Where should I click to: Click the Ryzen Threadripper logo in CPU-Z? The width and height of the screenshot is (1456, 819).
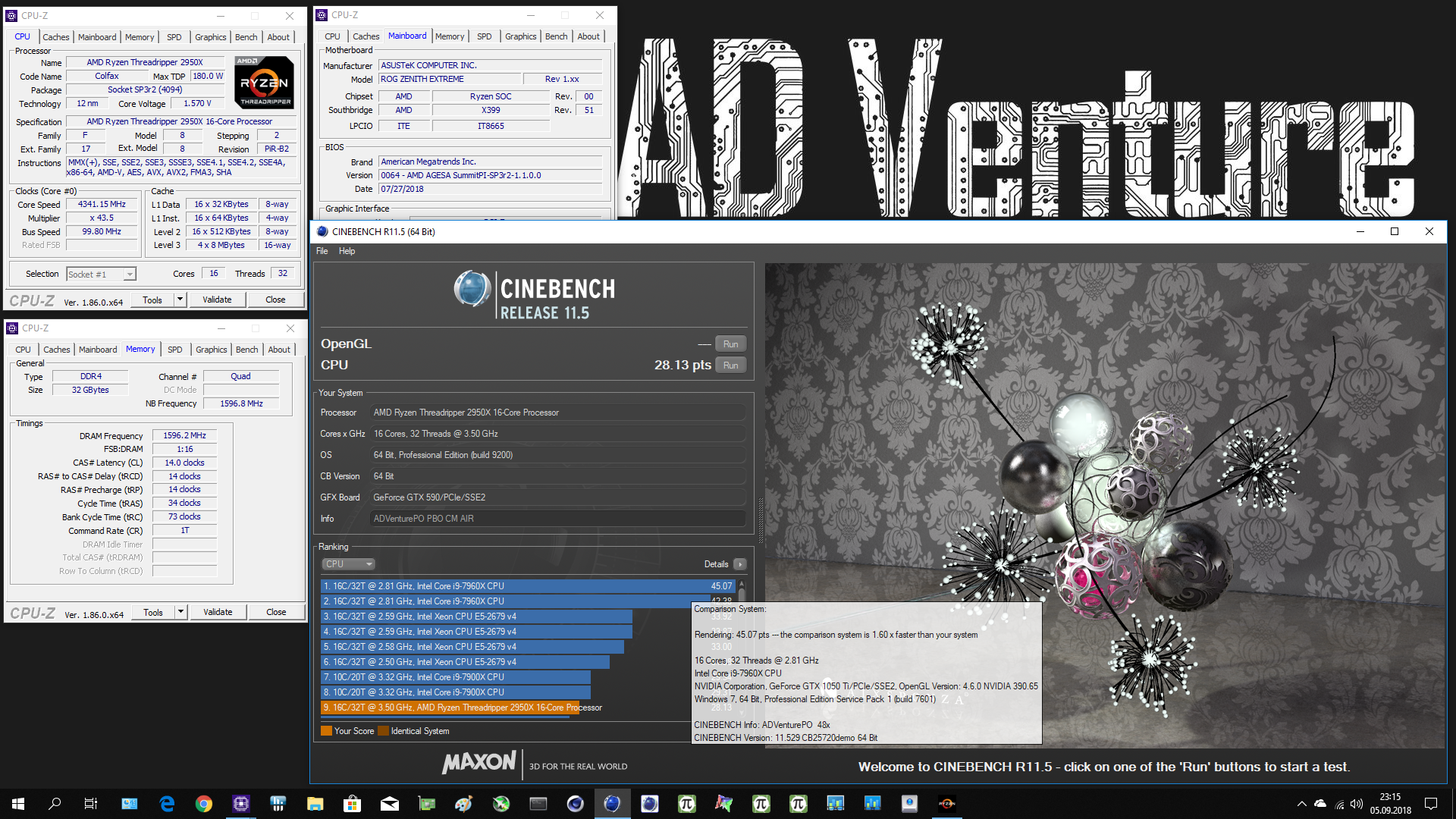(265, 83)
